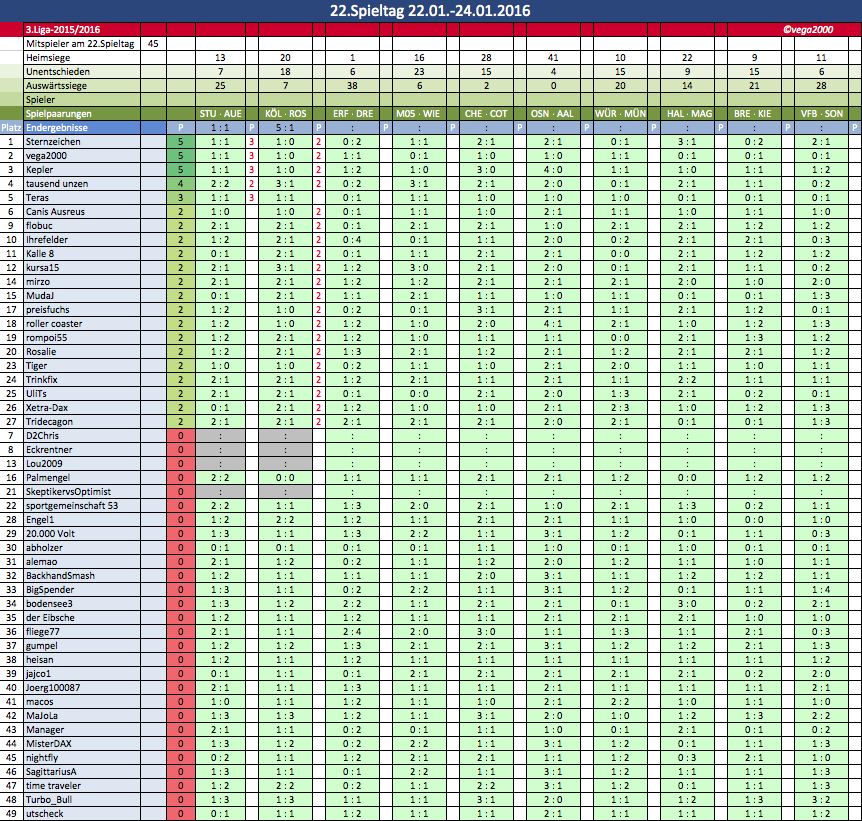Click player name 'flobuc'
The height and width of the screenshot is (821, 862).
(x=39, y=226)
